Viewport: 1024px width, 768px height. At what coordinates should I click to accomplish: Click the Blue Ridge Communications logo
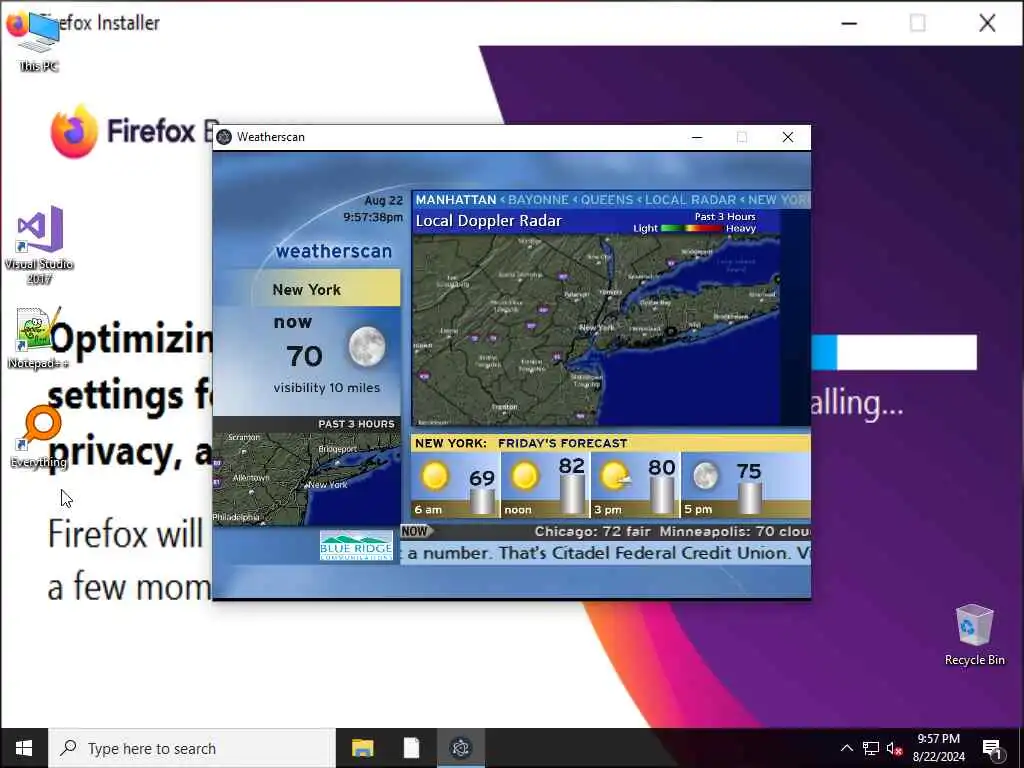(x=356, y=545)
